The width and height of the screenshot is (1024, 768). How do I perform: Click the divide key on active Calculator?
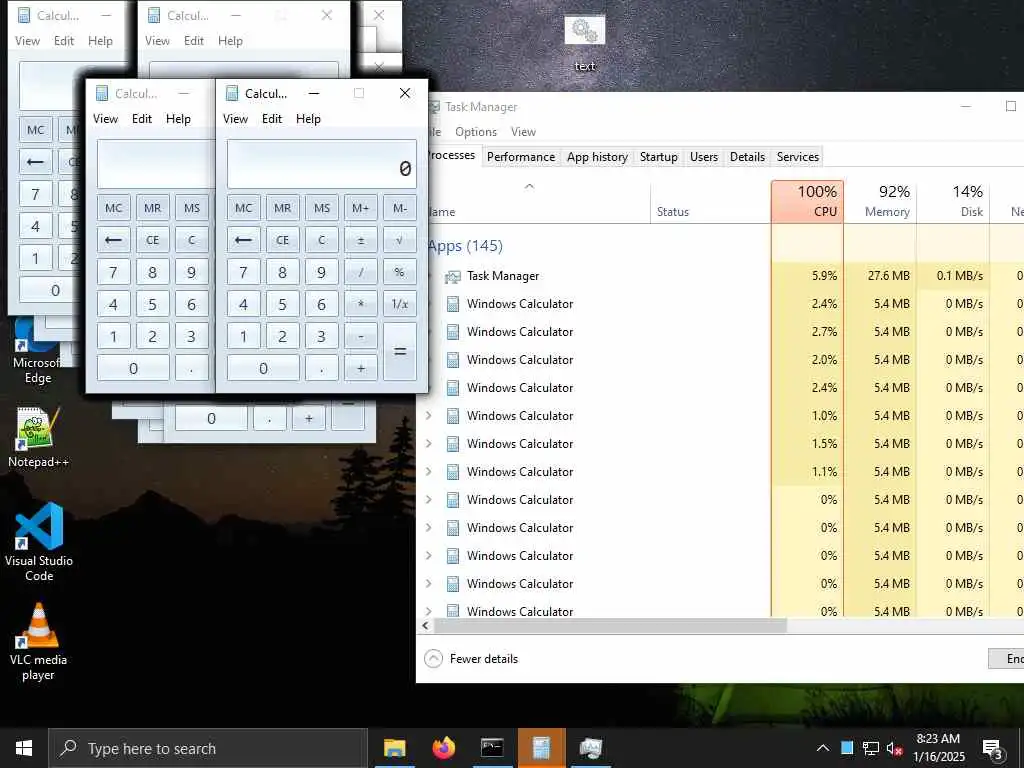tap(360, 272)
